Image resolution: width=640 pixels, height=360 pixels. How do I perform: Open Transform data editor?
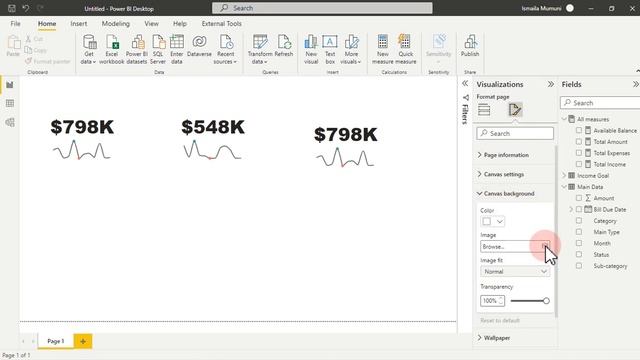coord(260,49)
